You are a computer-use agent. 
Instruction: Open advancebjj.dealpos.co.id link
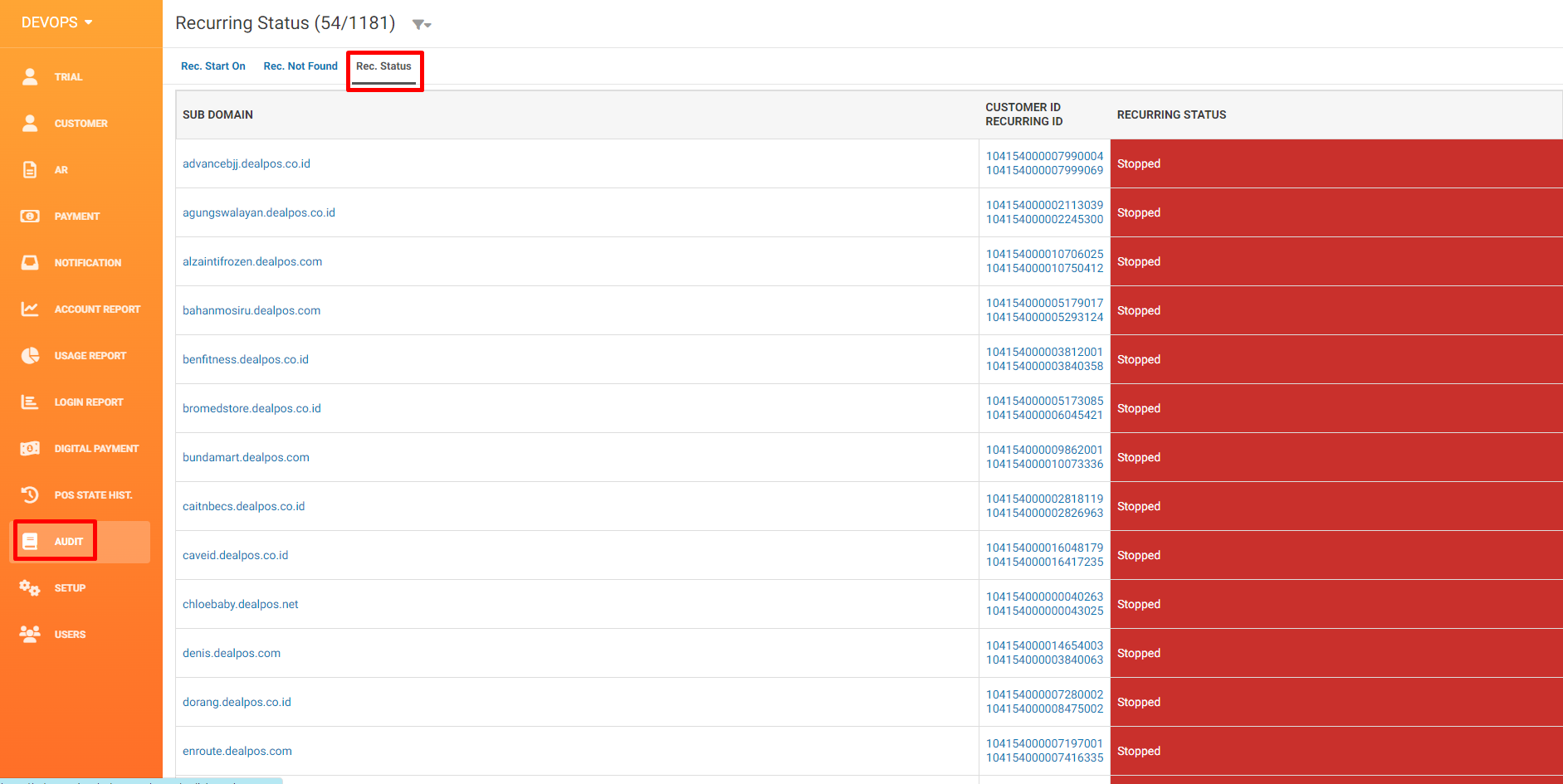[x=247, y=164]
